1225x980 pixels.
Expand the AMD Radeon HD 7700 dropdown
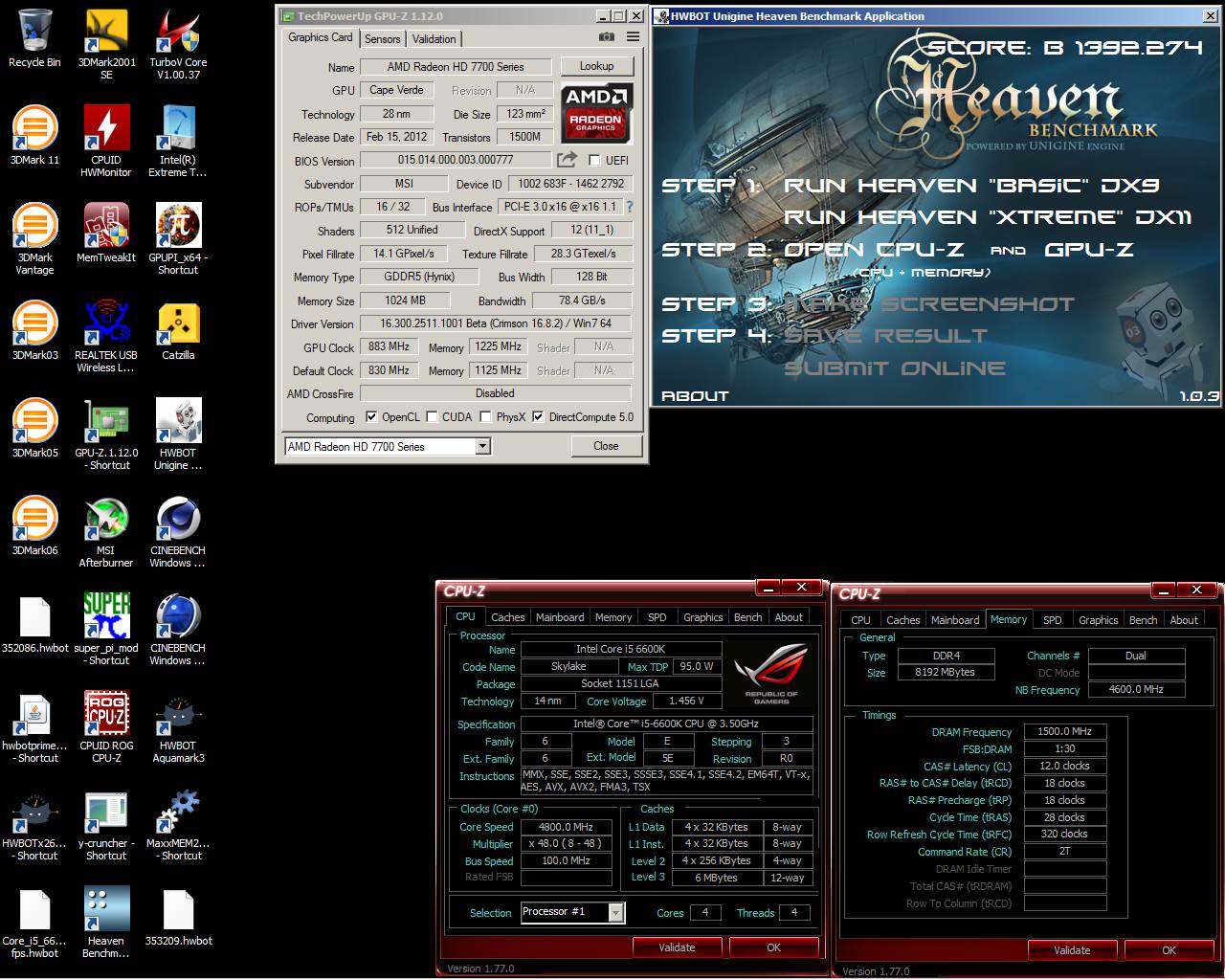(x=483, y=446)
